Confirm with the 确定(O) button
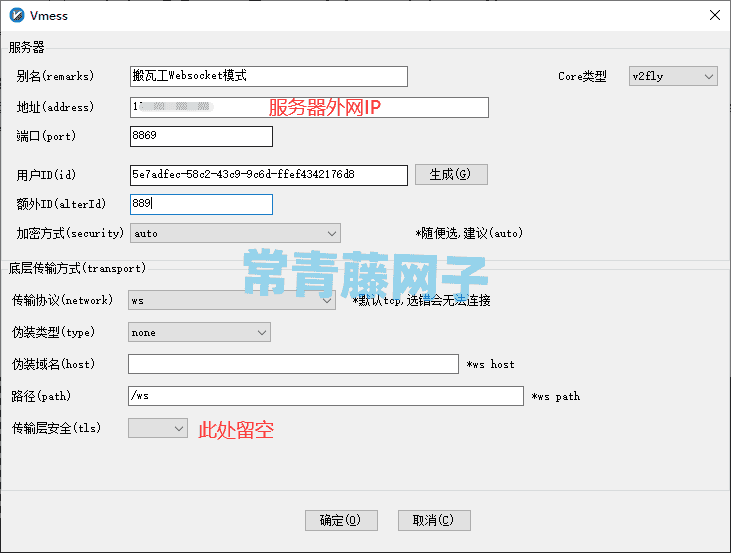 coord(341,520)
